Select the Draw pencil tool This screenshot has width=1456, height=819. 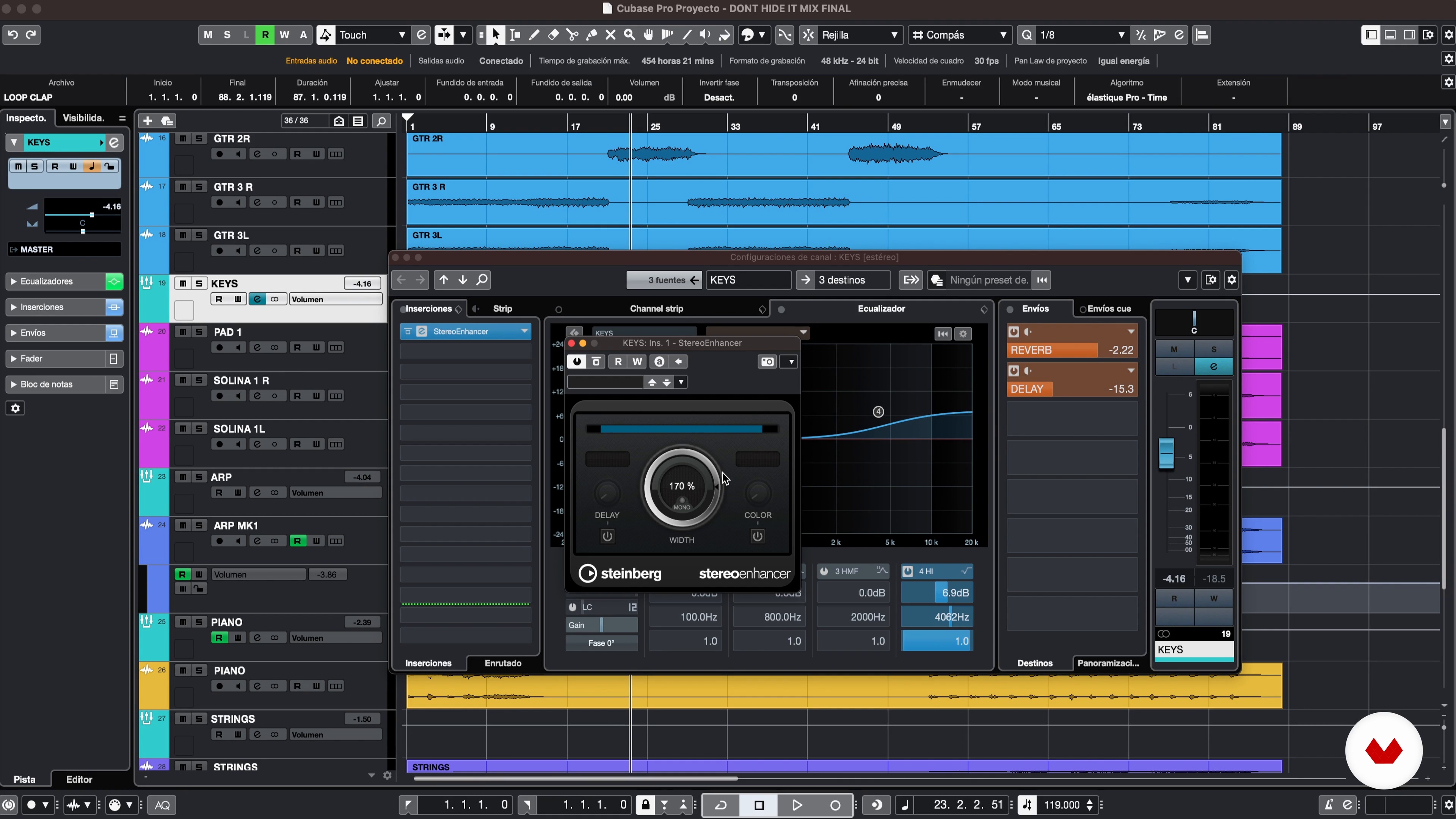click(534, 35)
